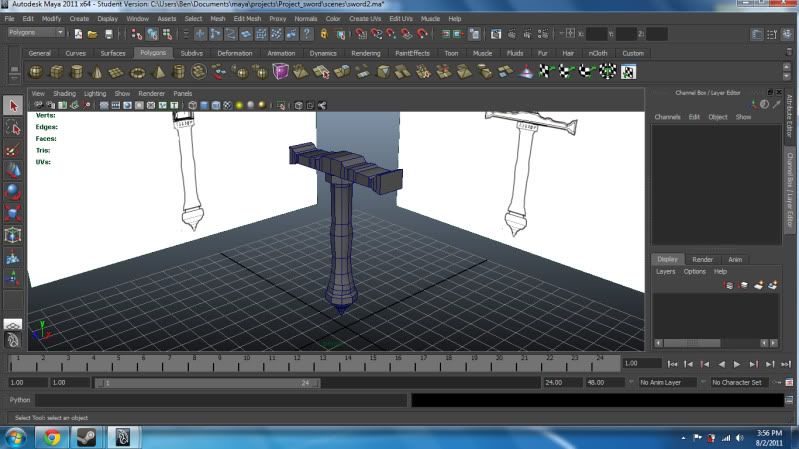This screenshot has width=799, height=449.
Task: Open the No Anim Layer dropdown
Action: 668,382
